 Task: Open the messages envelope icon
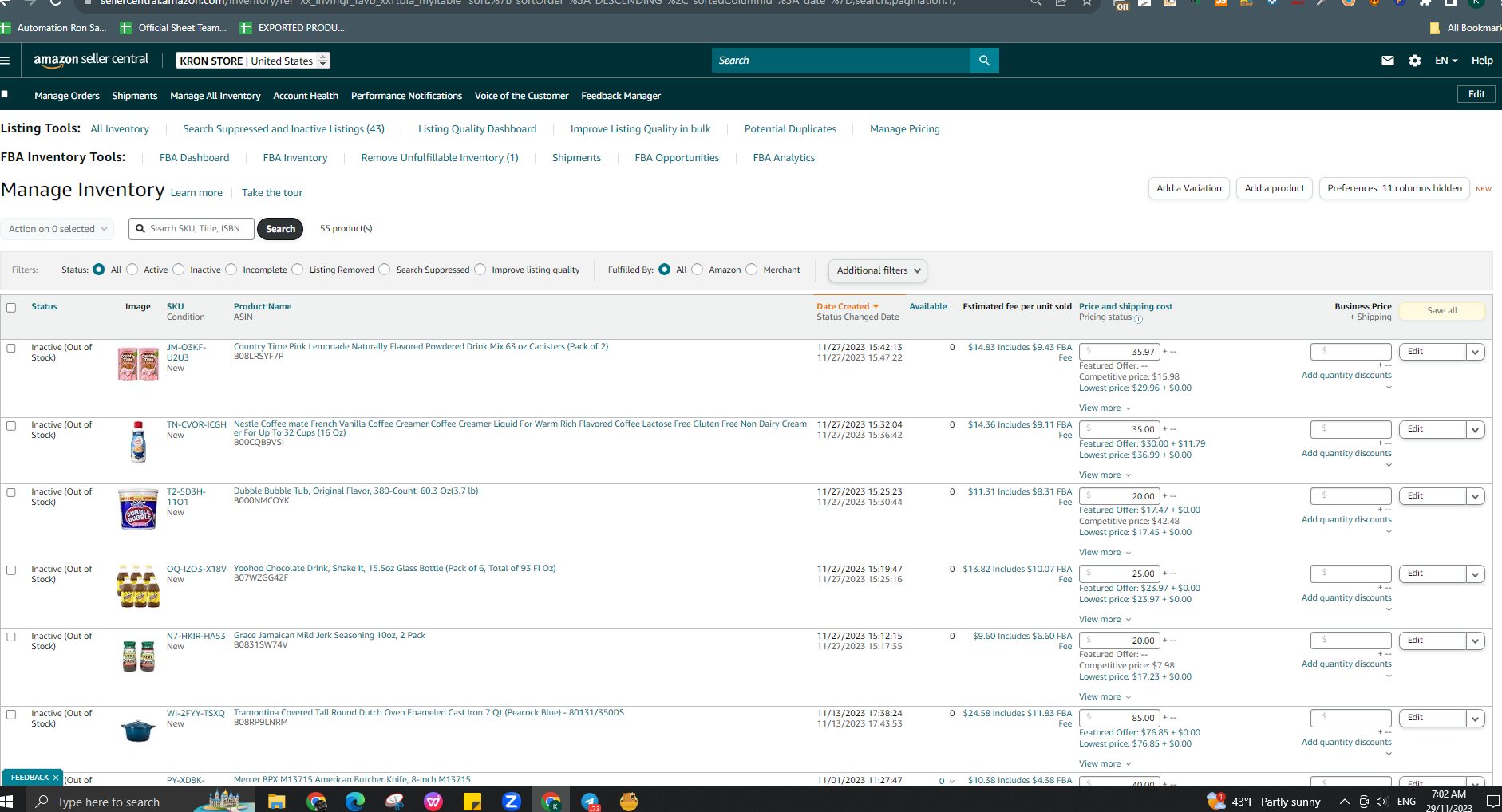[1388, 61]
